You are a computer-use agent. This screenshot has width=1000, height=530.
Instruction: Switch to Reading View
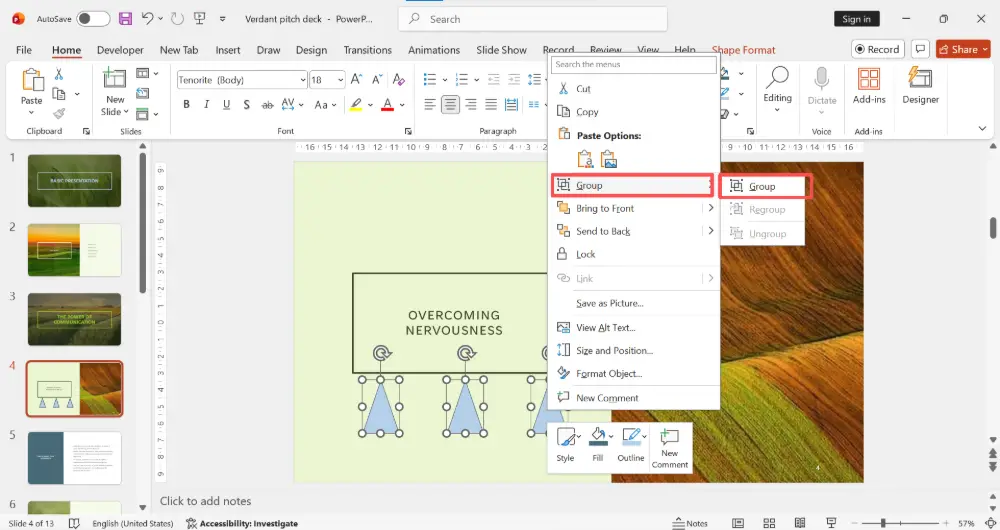point(800,523)
